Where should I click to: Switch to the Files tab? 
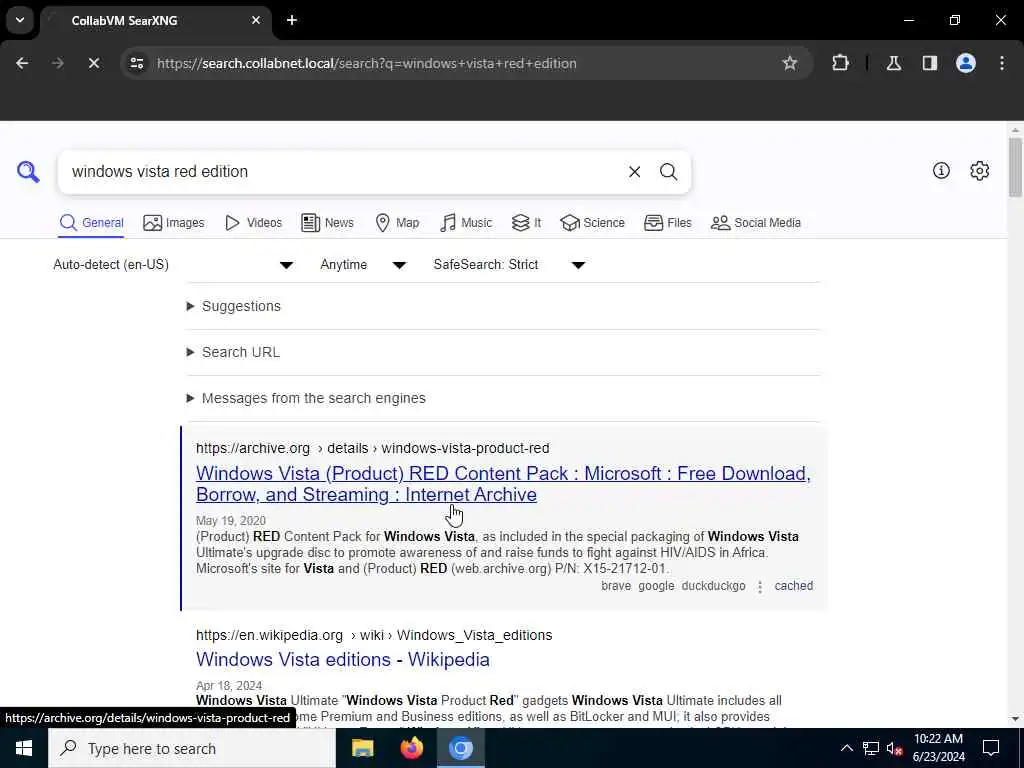[x=667, y=223]
